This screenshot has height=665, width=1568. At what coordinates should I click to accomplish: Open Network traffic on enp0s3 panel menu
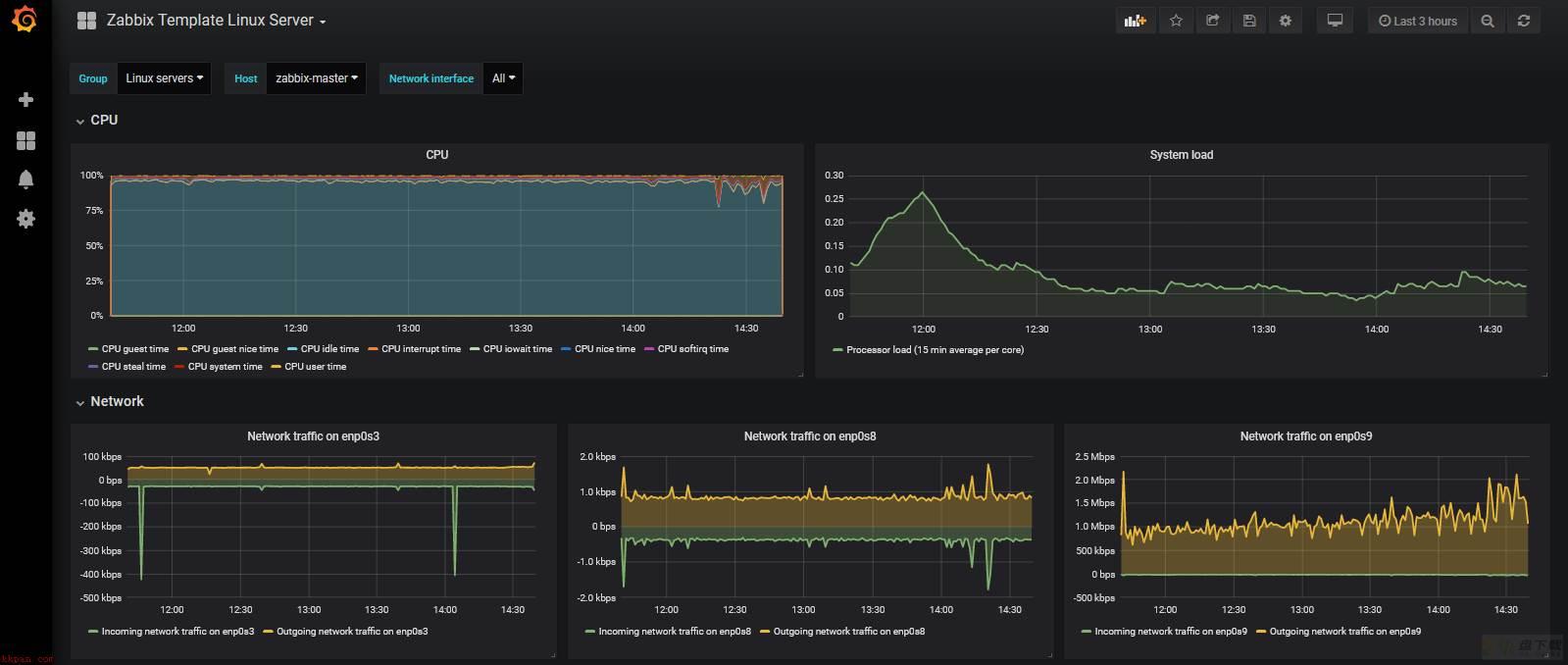pos(313,436)
